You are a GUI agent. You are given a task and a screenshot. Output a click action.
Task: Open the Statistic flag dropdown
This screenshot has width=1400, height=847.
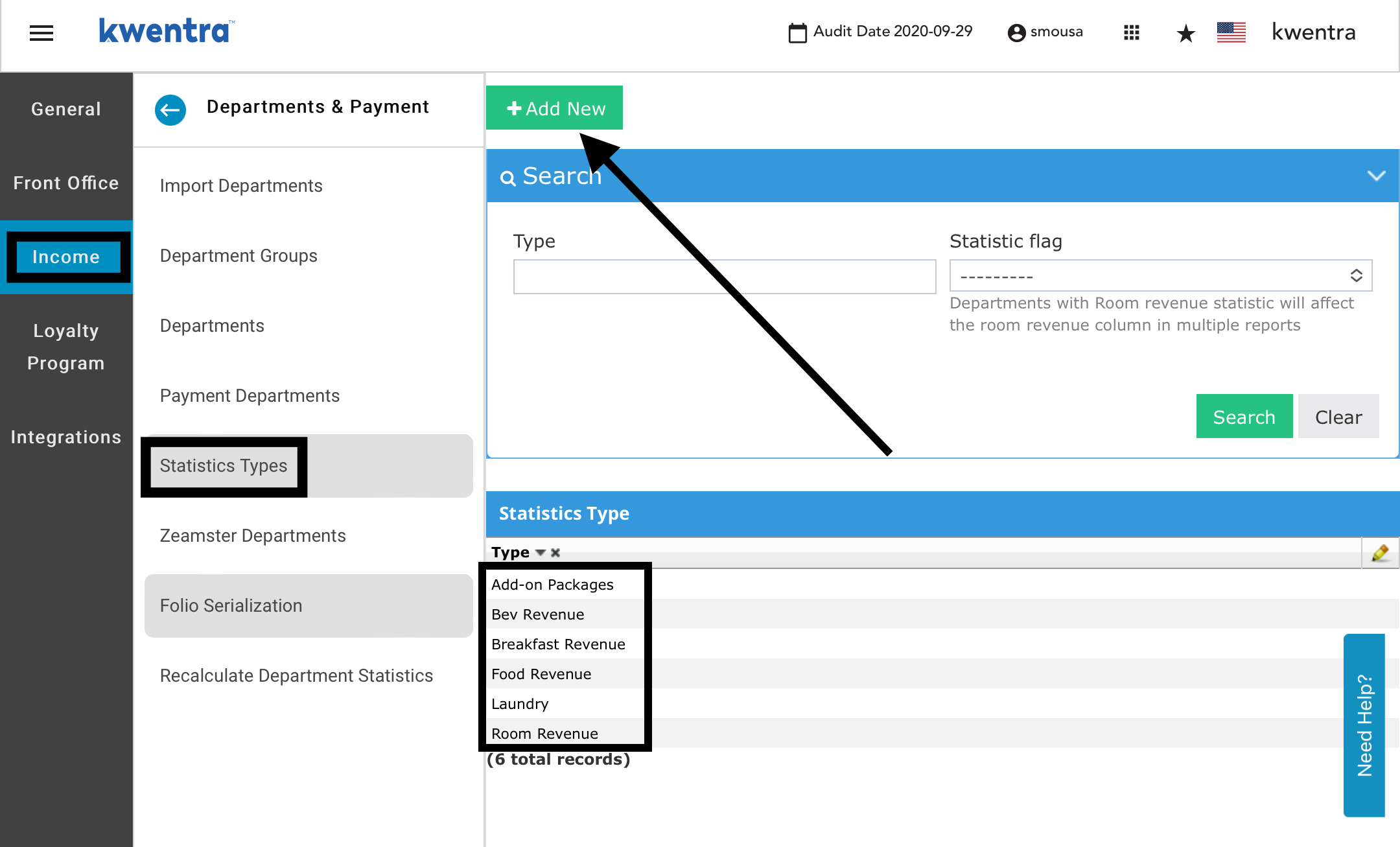(1161, 276)
